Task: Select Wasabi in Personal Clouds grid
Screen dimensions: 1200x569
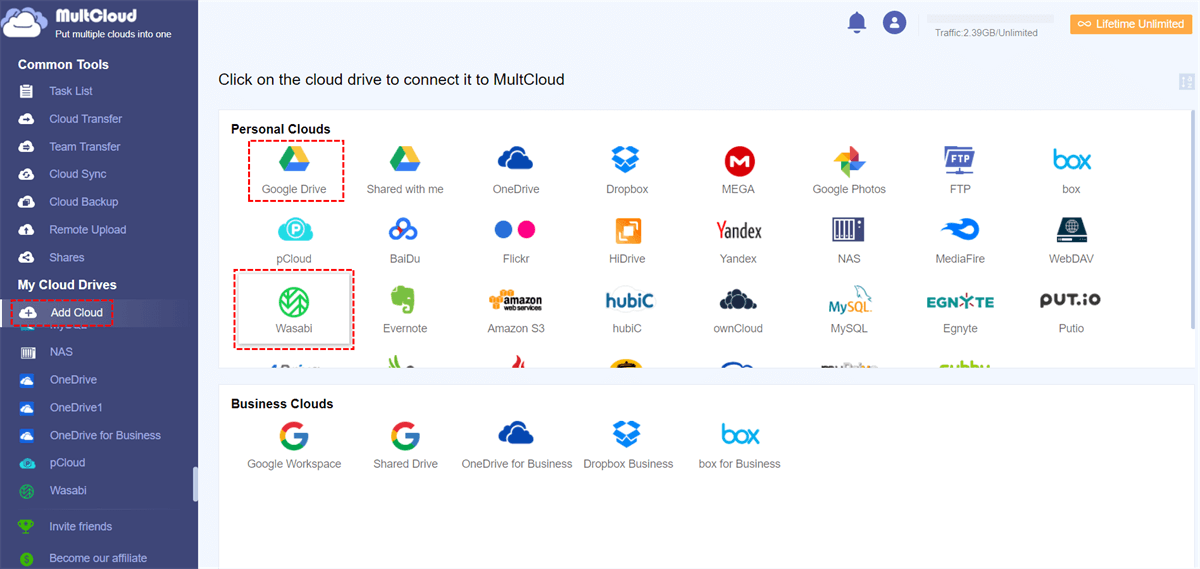Action: tap(294, 309)
